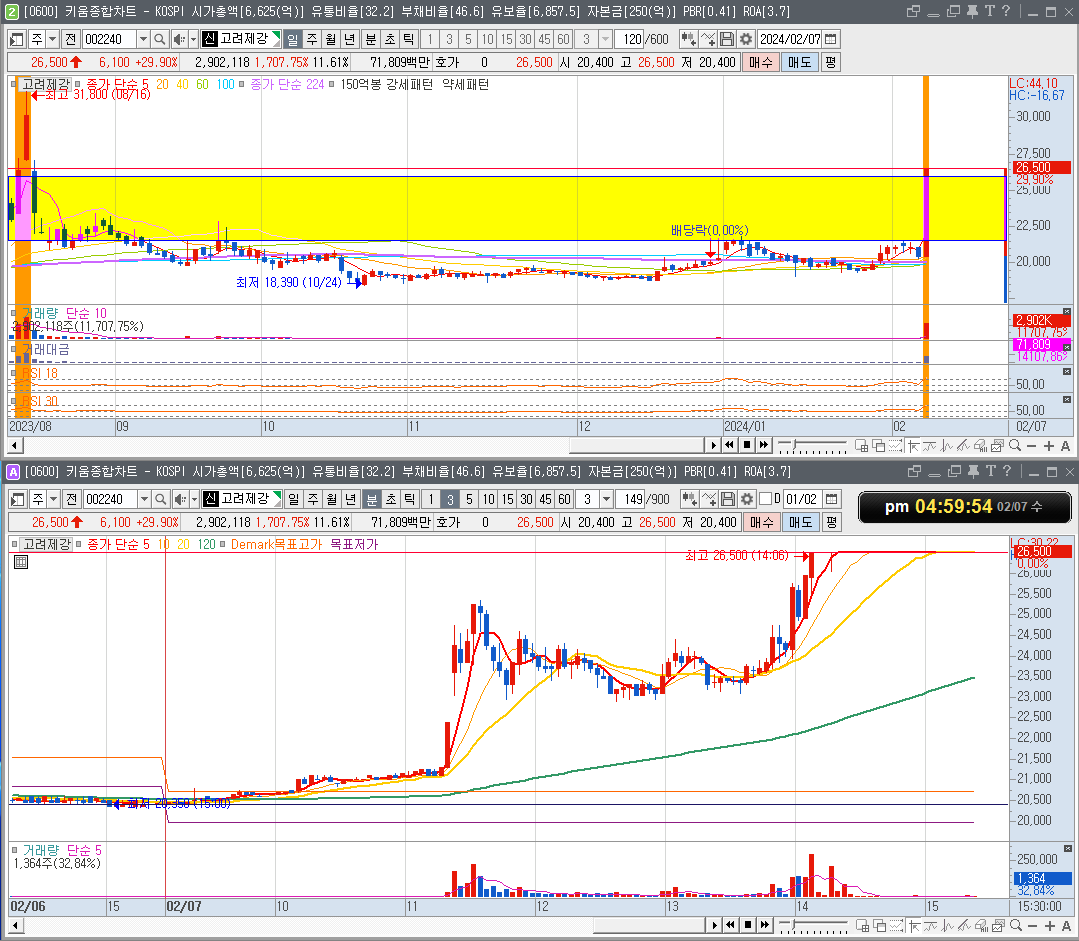Click magnifier zoom icon below bottom chart
This screenshot has height=941, width=1079.
(1016, 926)
